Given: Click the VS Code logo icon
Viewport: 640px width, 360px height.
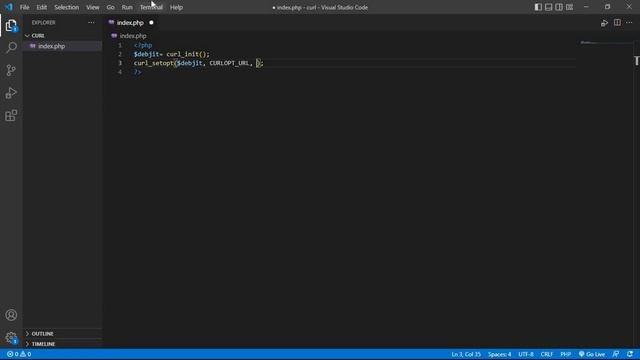Looking at the screenshot, I should 9,7.
